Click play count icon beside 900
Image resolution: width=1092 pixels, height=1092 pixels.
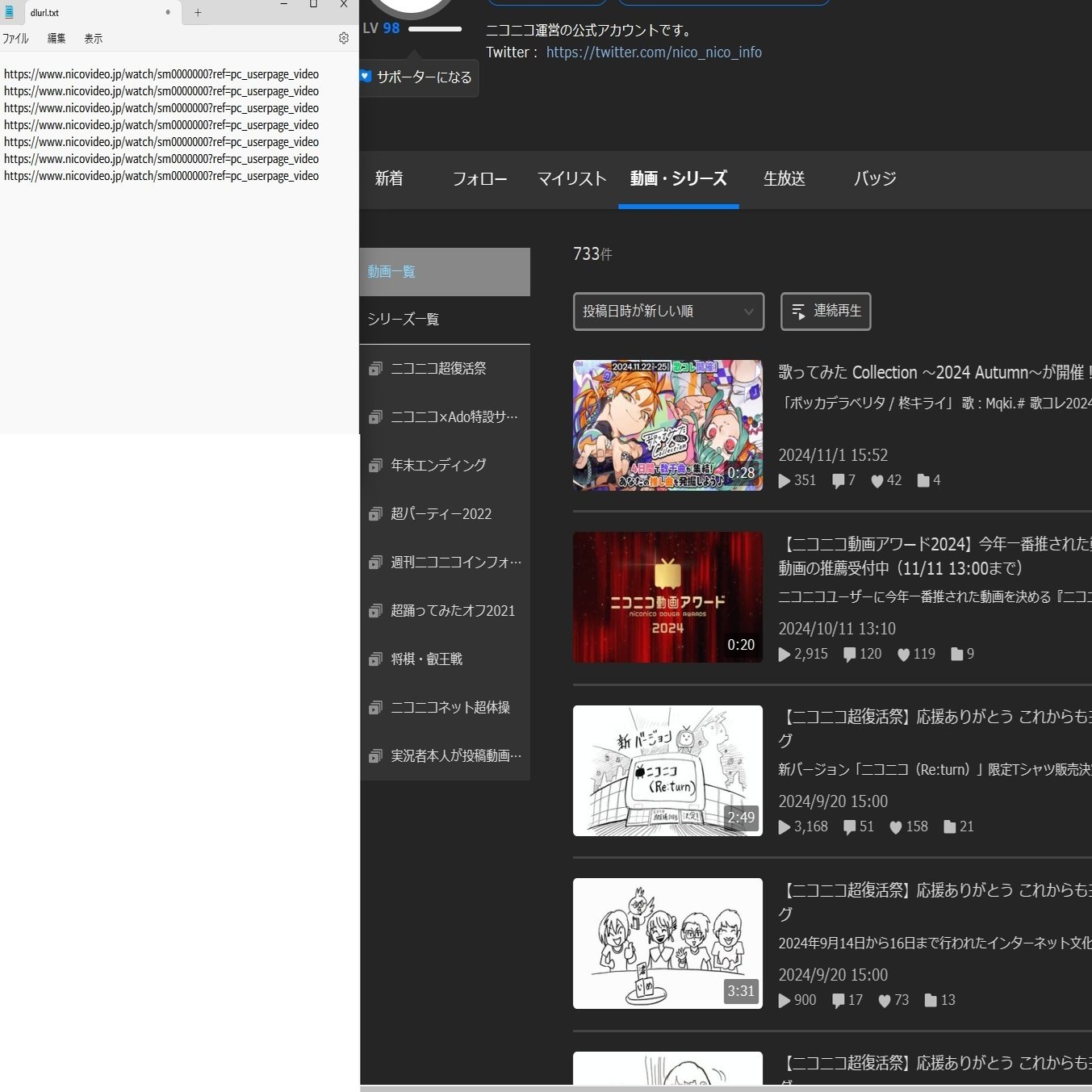[x=784, y=1001]
